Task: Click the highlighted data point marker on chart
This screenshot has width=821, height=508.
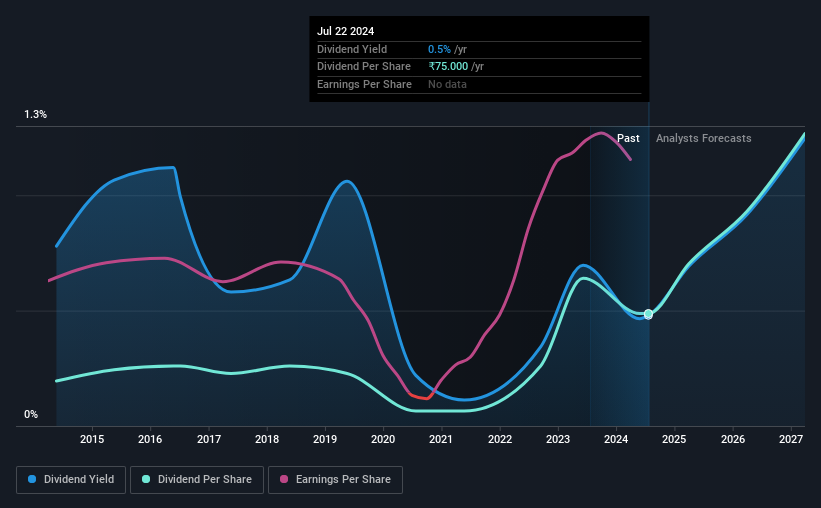Action: pos(648,314)
